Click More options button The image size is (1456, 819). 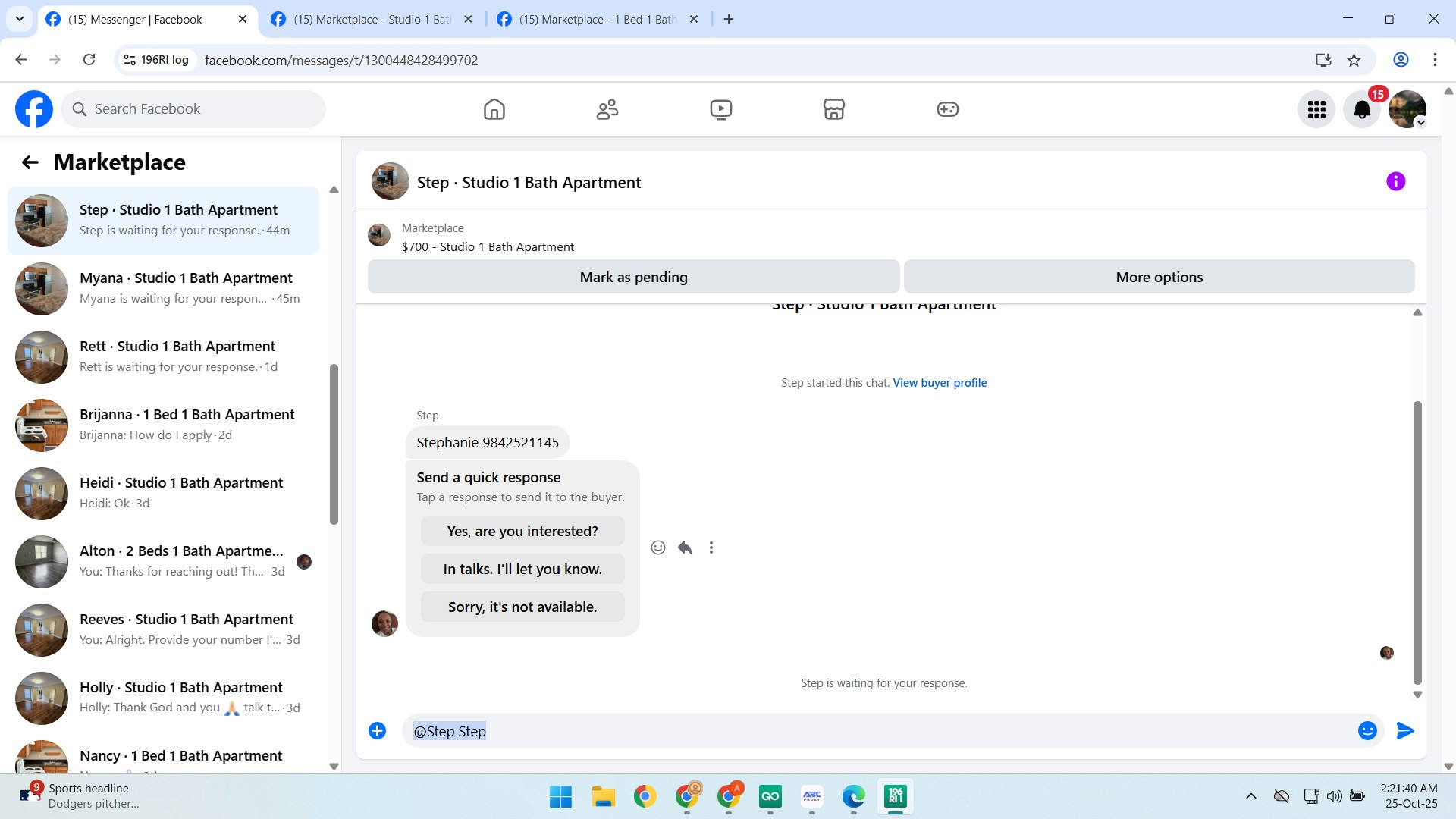(x=1159, y=278)
